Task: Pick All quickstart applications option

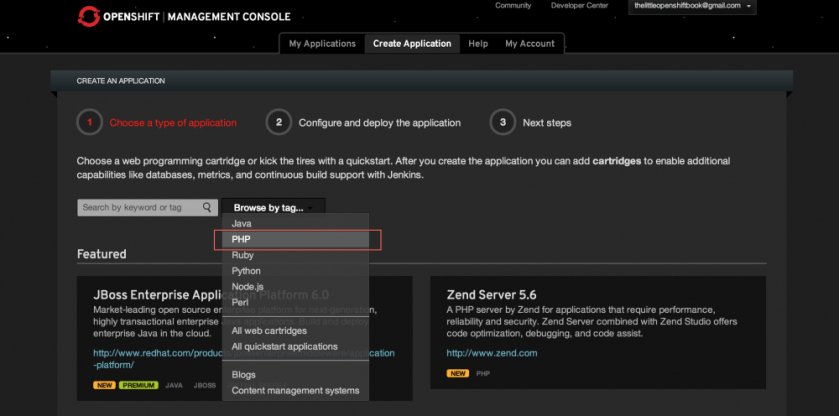Action: (x=284, y=347)
